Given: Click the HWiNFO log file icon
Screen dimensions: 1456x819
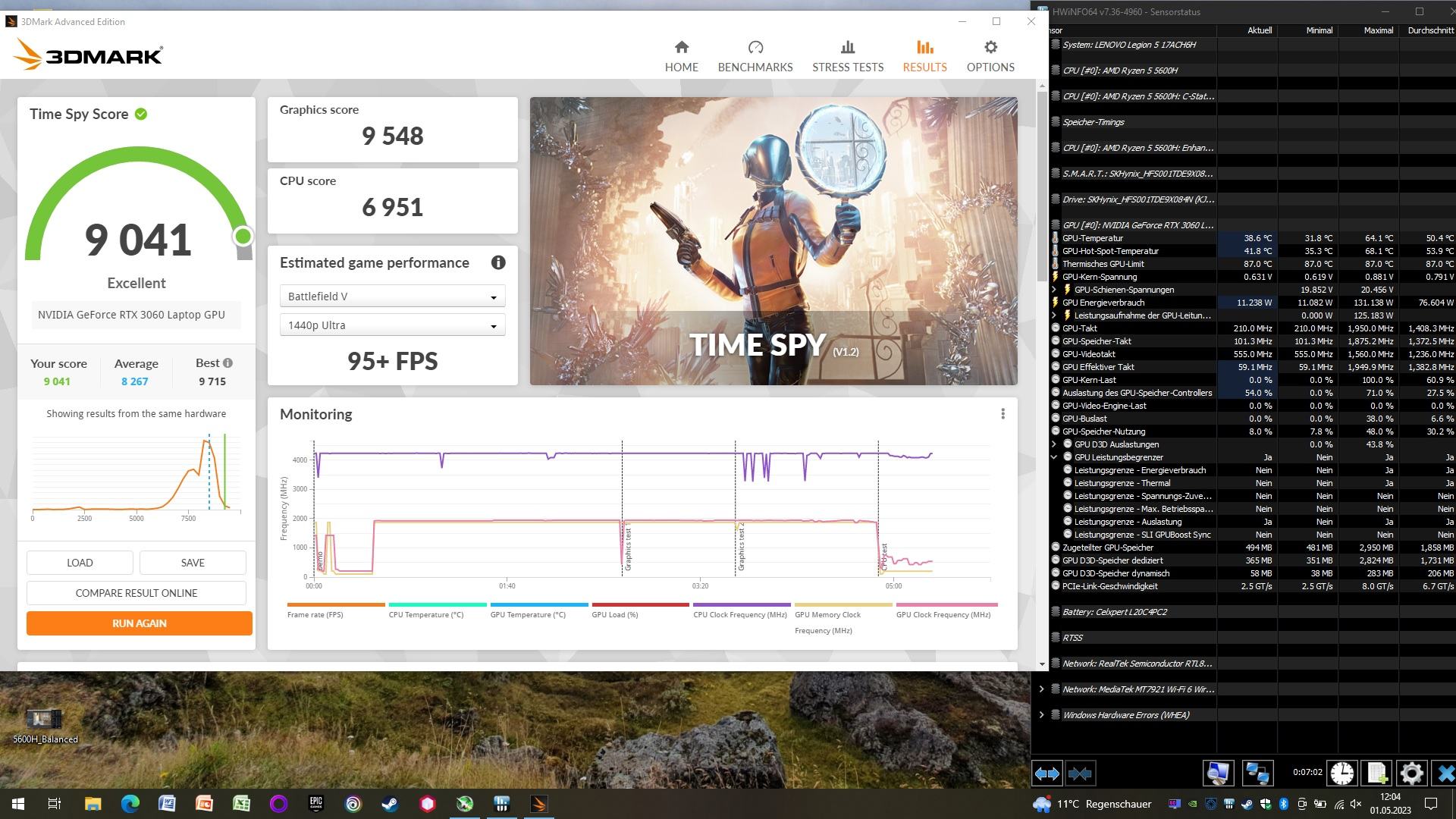Looking at the screenshot, I should [x=1376, y=773].
